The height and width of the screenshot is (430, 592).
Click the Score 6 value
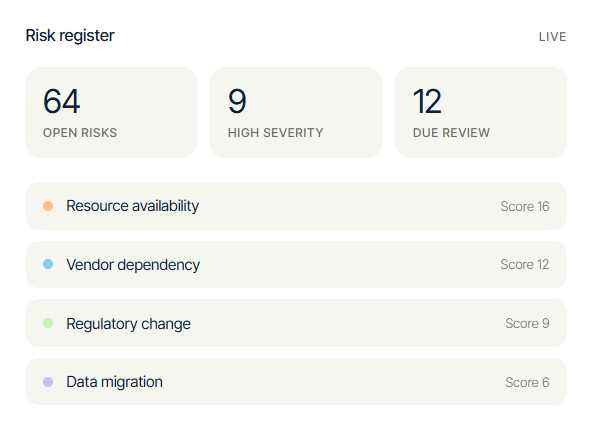[527, 382]
